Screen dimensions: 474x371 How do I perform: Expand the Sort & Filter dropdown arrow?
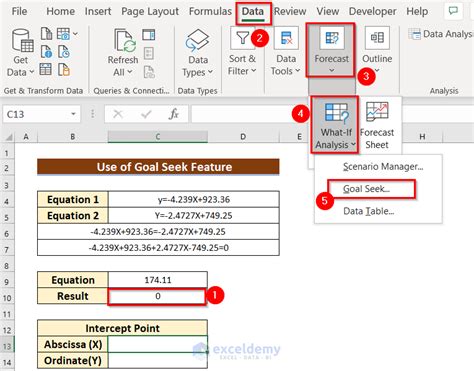[x=254, y=71]
